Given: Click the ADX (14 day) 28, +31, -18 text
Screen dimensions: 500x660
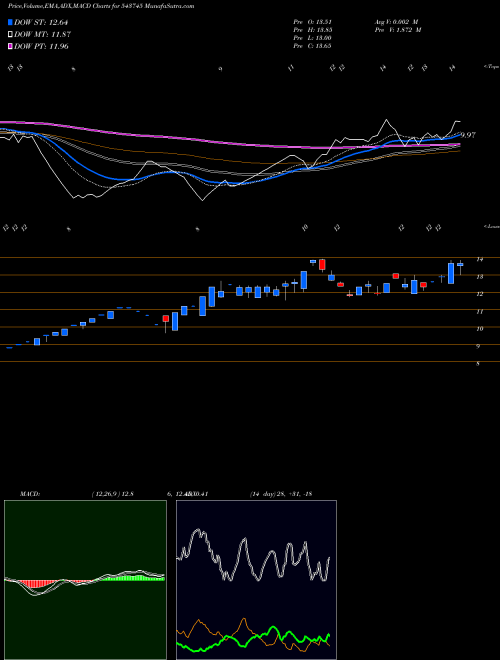Looking at the screenshot, I should tap(281, 494).
